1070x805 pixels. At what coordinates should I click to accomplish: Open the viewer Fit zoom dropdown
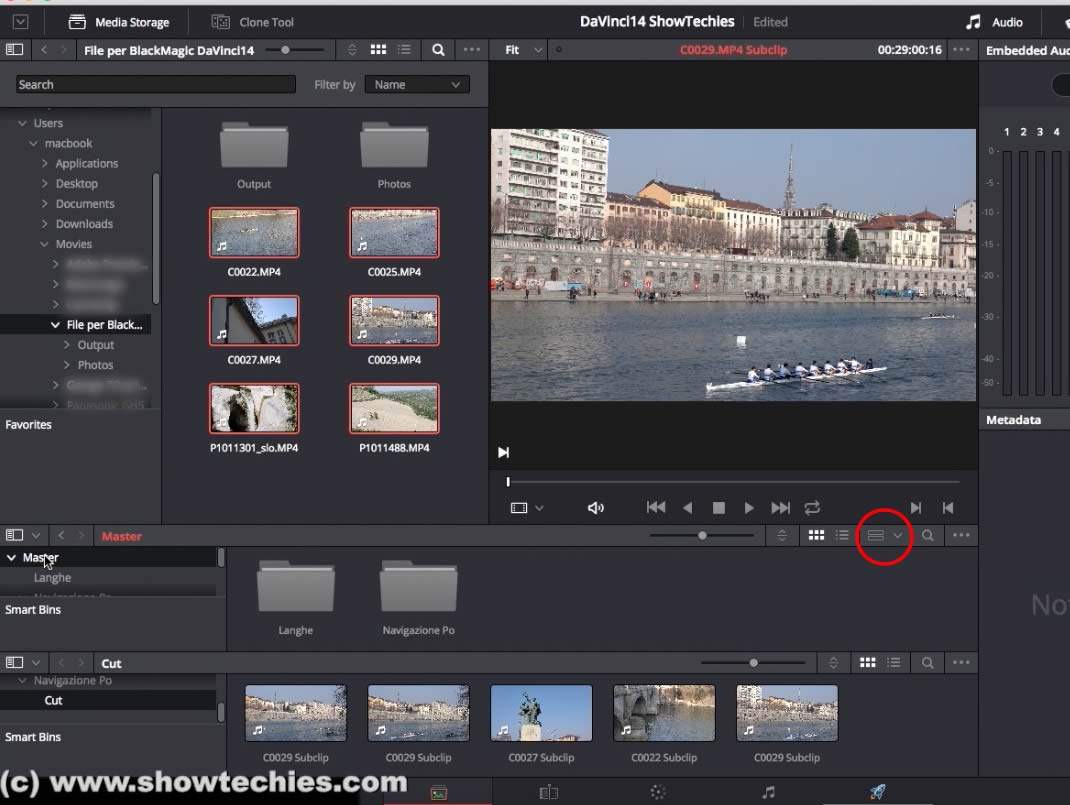click(523, 50)
